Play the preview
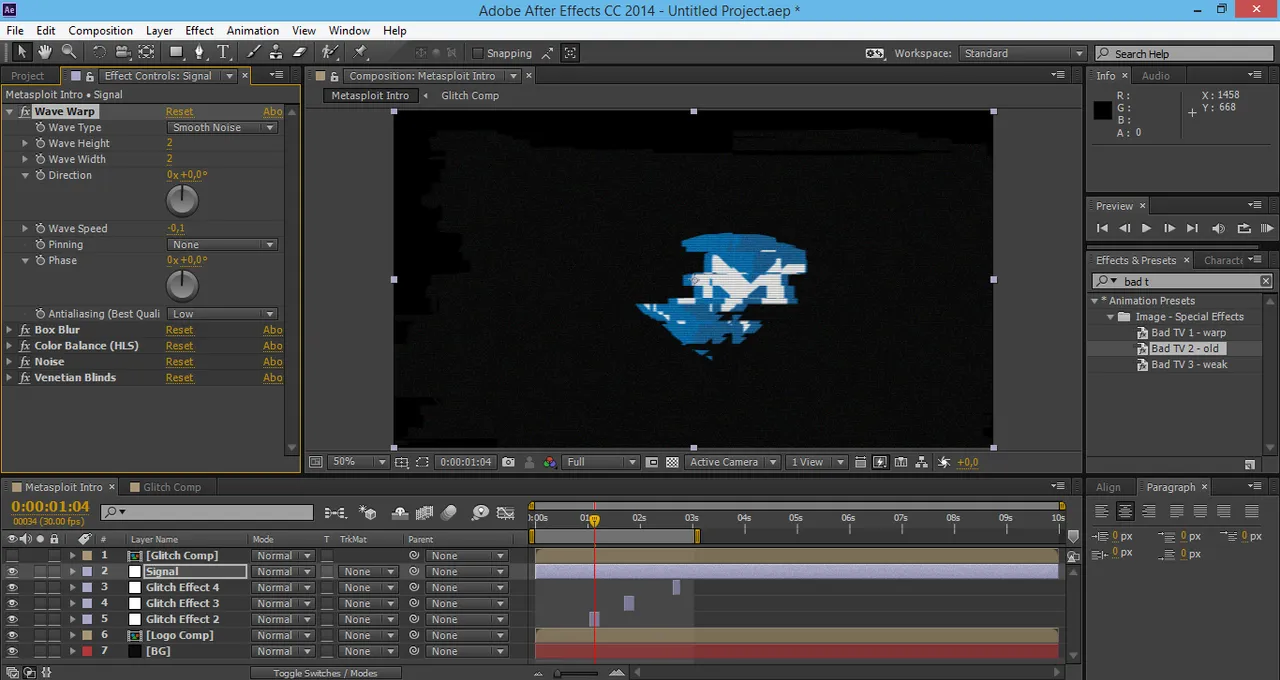Image resolution: width=1280 pixels, height=680 pixels. pos(1146,228)
